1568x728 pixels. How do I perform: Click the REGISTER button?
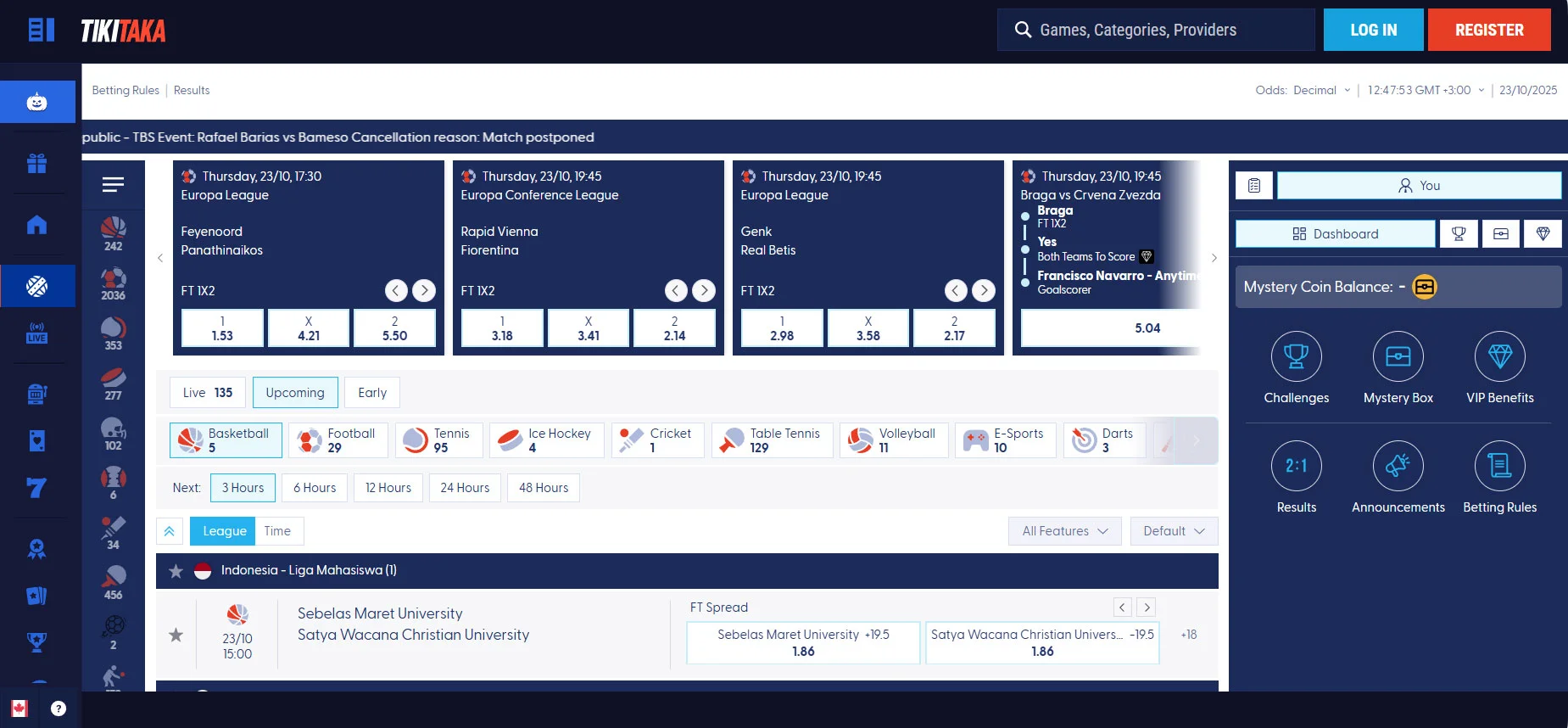point(1489,31)
